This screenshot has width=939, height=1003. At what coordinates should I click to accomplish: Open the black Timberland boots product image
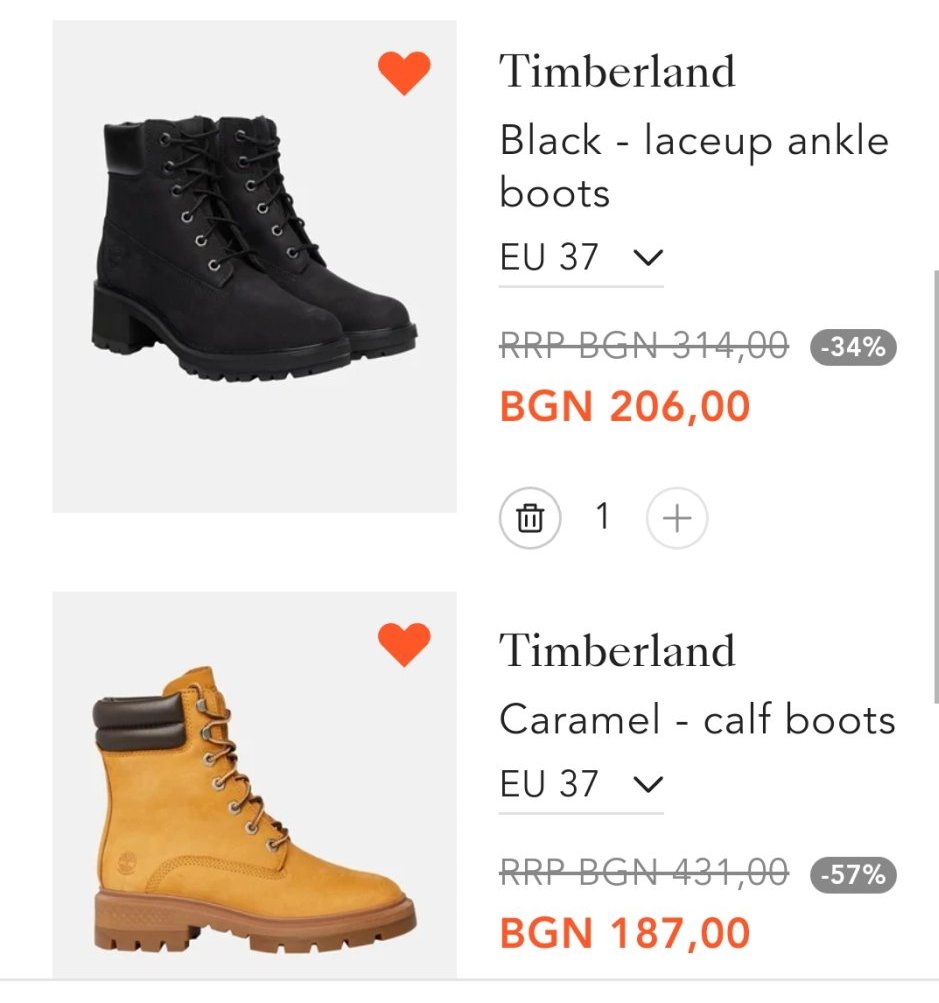[255, 266]
